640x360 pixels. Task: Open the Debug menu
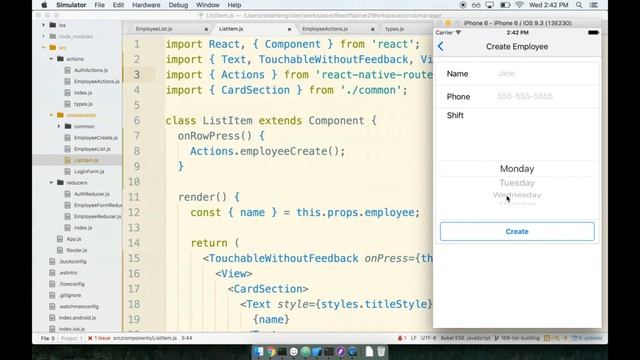[x=178, y=5]
